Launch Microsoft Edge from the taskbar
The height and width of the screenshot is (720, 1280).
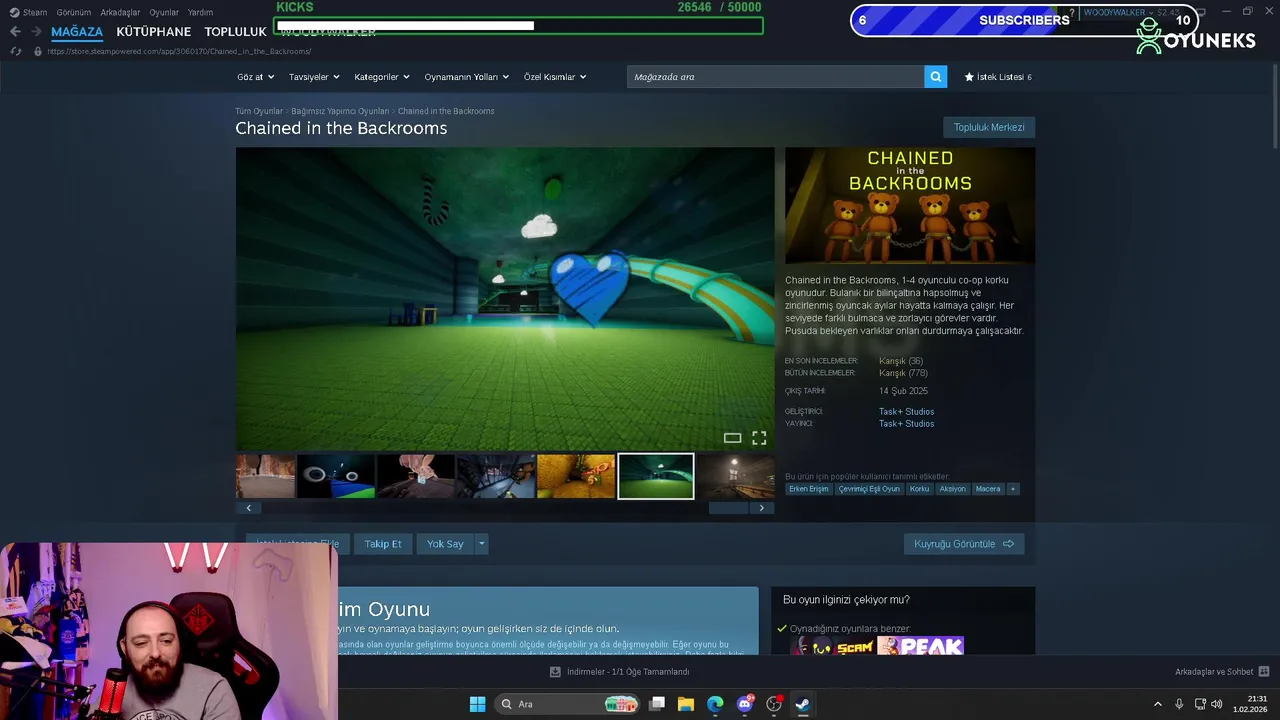point(715,704)
